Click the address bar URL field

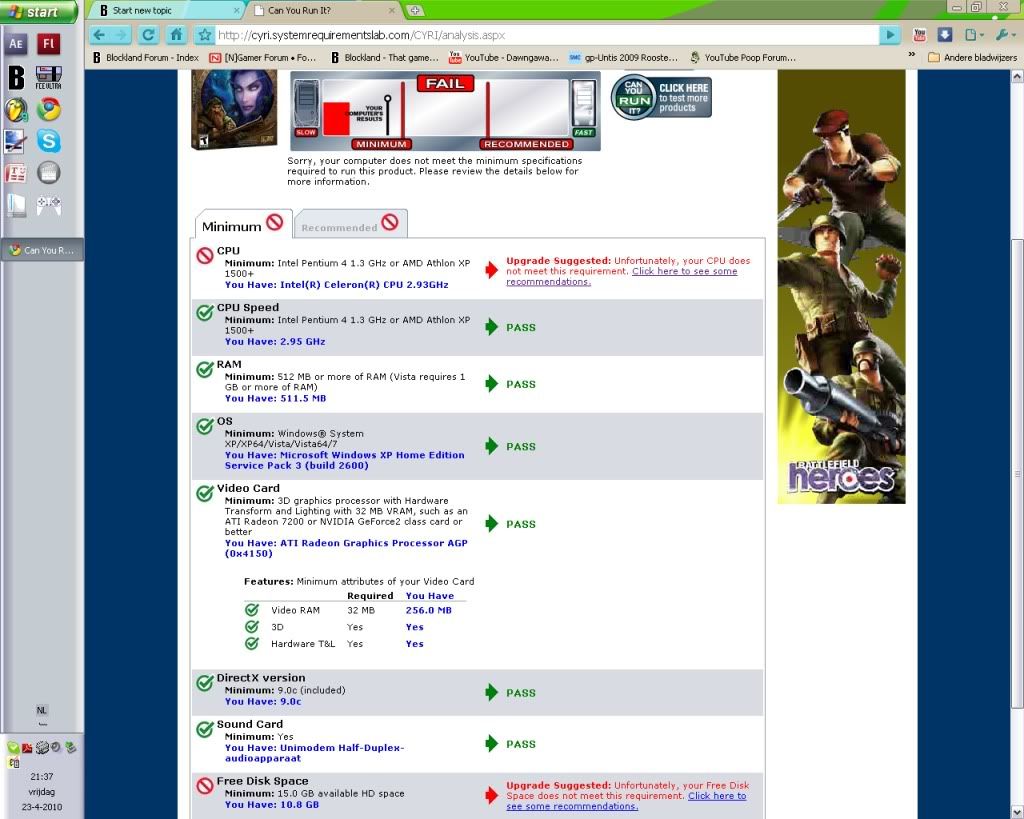[540, 35]
